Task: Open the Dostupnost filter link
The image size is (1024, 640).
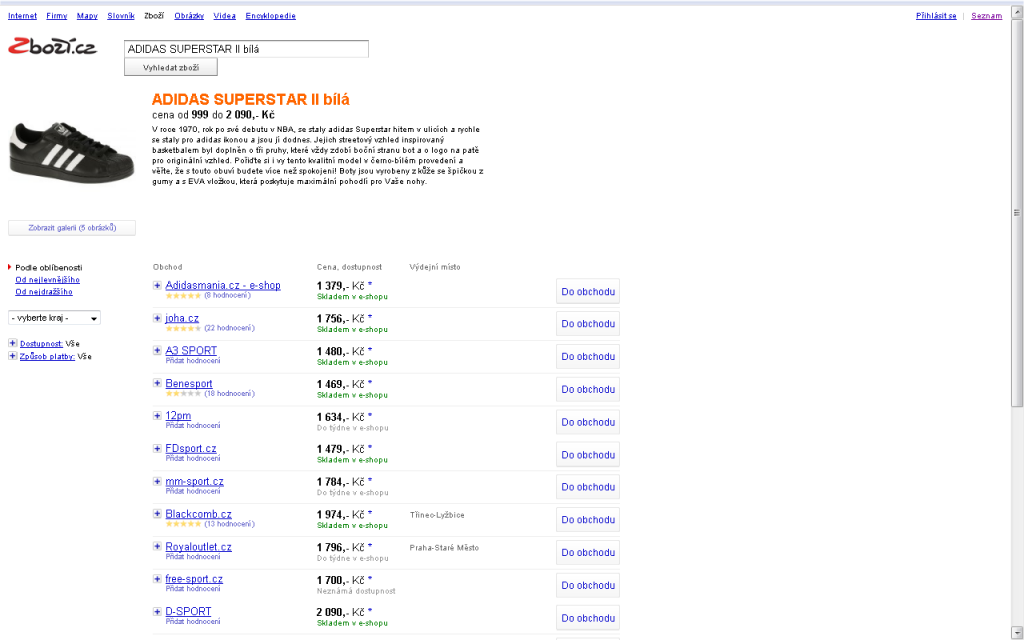Action: click(41, 344)
